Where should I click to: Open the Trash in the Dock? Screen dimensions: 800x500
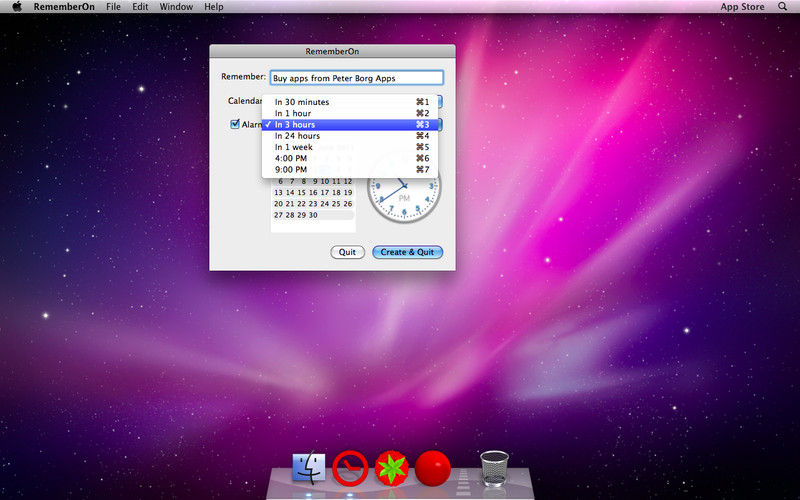[494, 468]
